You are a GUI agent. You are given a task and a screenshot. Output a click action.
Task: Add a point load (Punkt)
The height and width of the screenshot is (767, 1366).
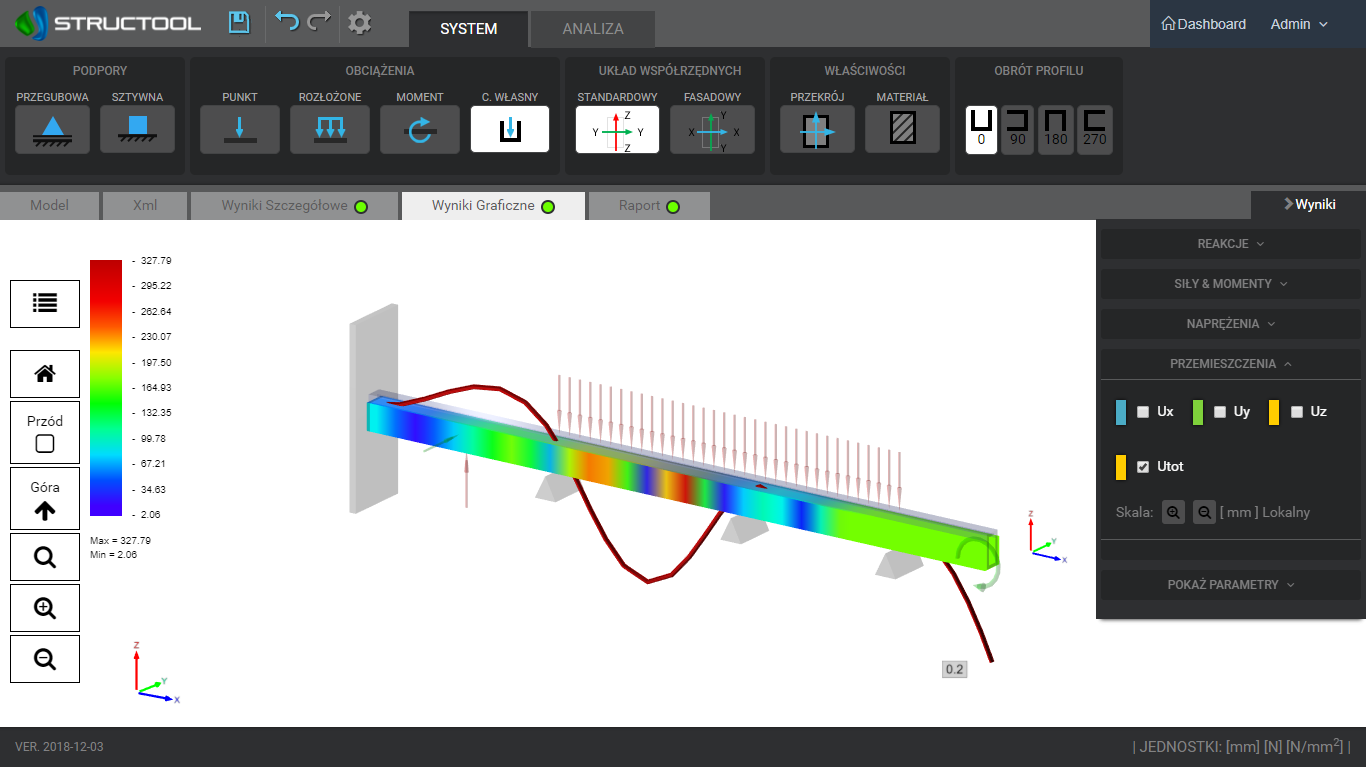click(x=240, y=129)
